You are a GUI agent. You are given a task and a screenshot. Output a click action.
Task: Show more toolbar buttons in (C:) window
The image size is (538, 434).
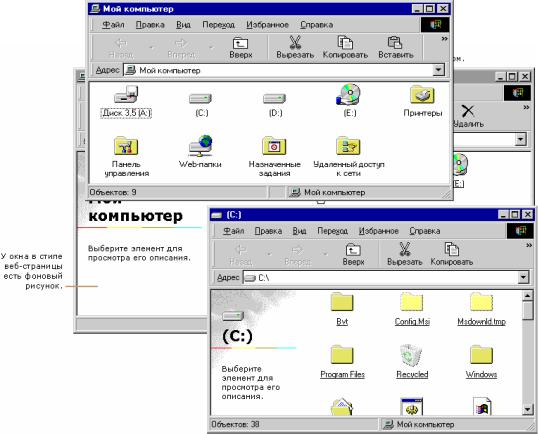(x=529, y=246)
